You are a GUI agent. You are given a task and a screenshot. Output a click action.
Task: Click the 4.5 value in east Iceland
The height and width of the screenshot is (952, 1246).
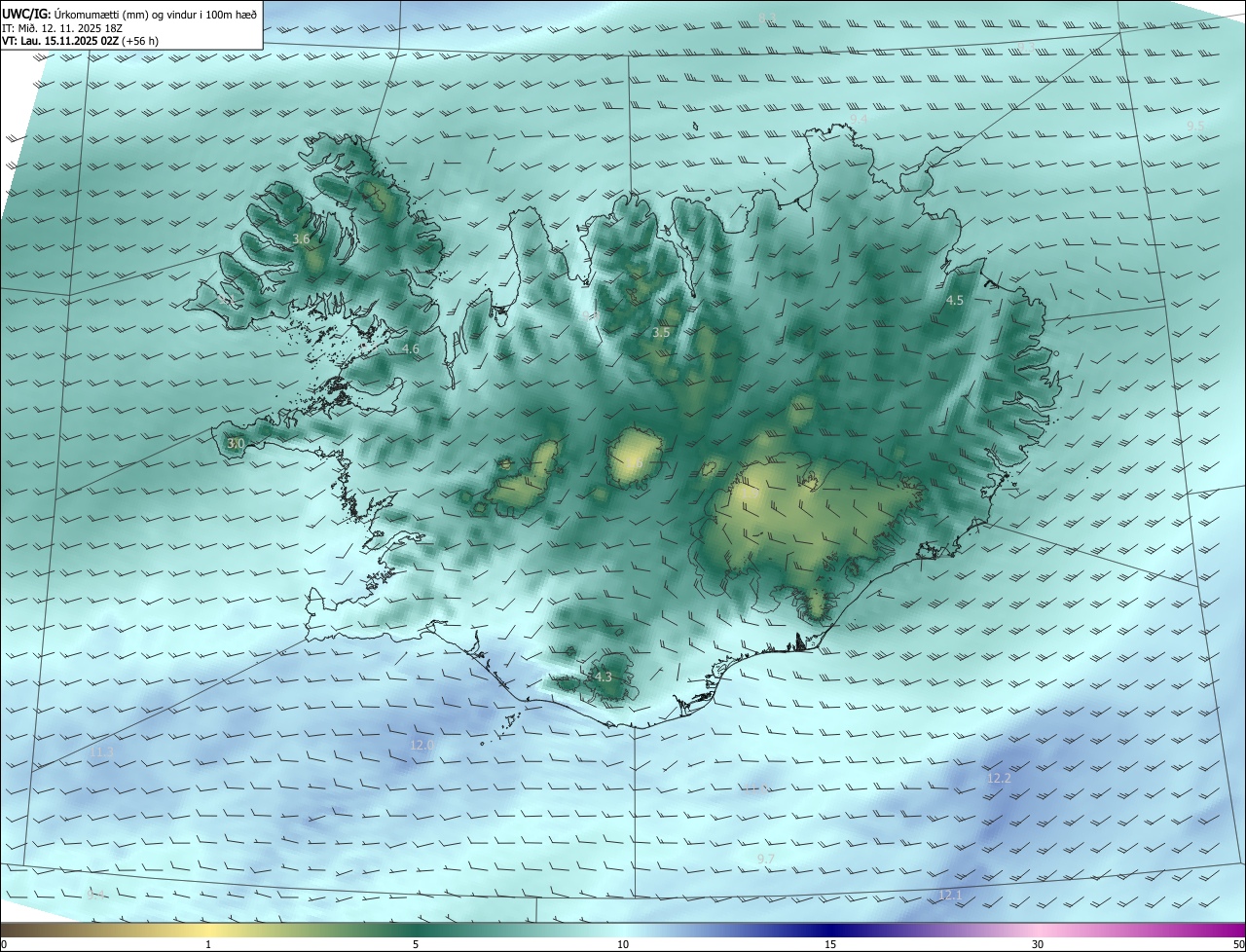[955, 301]
